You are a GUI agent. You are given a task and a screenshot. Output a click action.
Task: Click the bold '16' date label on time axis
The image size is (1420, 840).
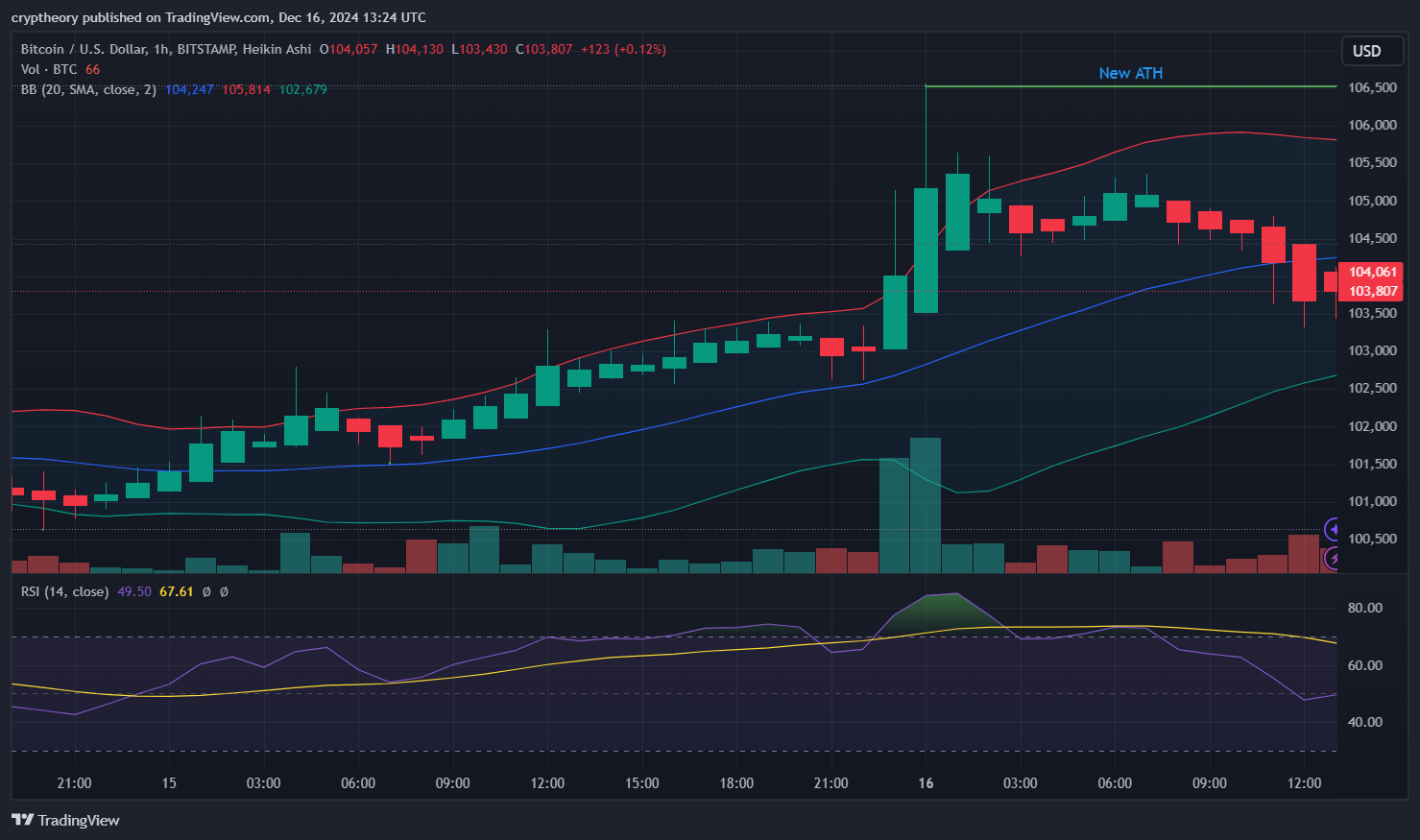coord(926,783)
